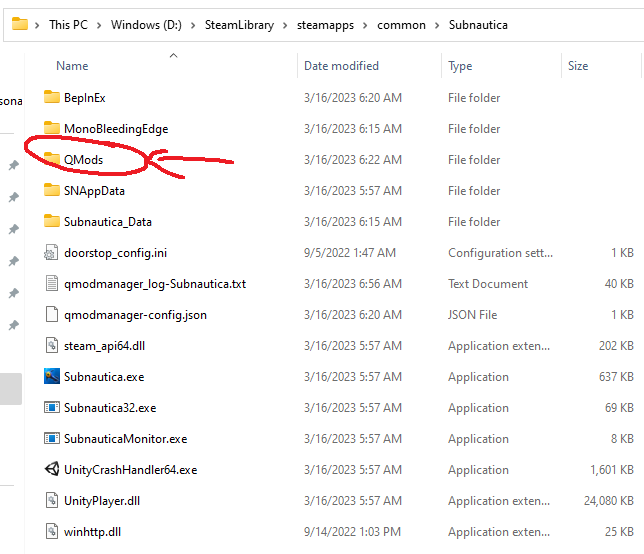Click the UnityCrashHandler64.exe Unity icon
The width and height of the screenshot is (644, 554).
click(x=52, y=469)
